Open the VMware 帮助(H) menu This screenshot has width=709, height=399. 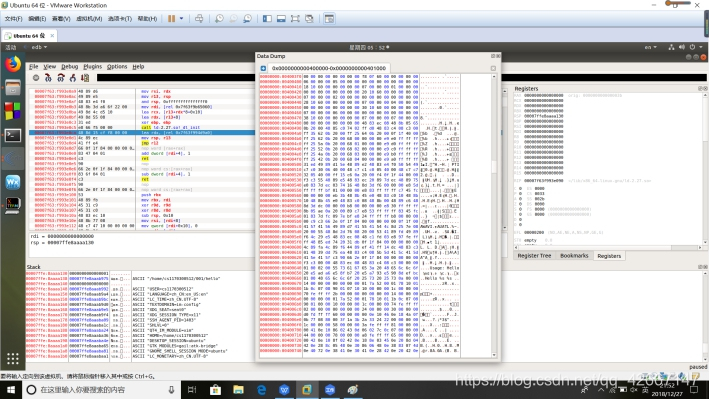click(x=147, y=19)
